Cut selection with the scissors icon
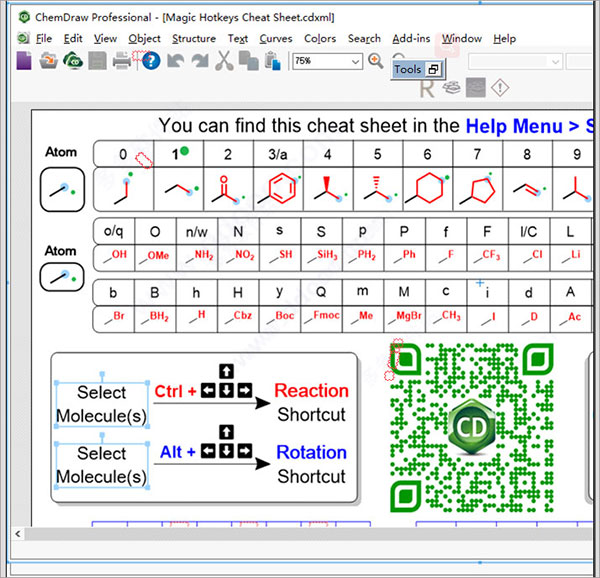 coord(224,60)
